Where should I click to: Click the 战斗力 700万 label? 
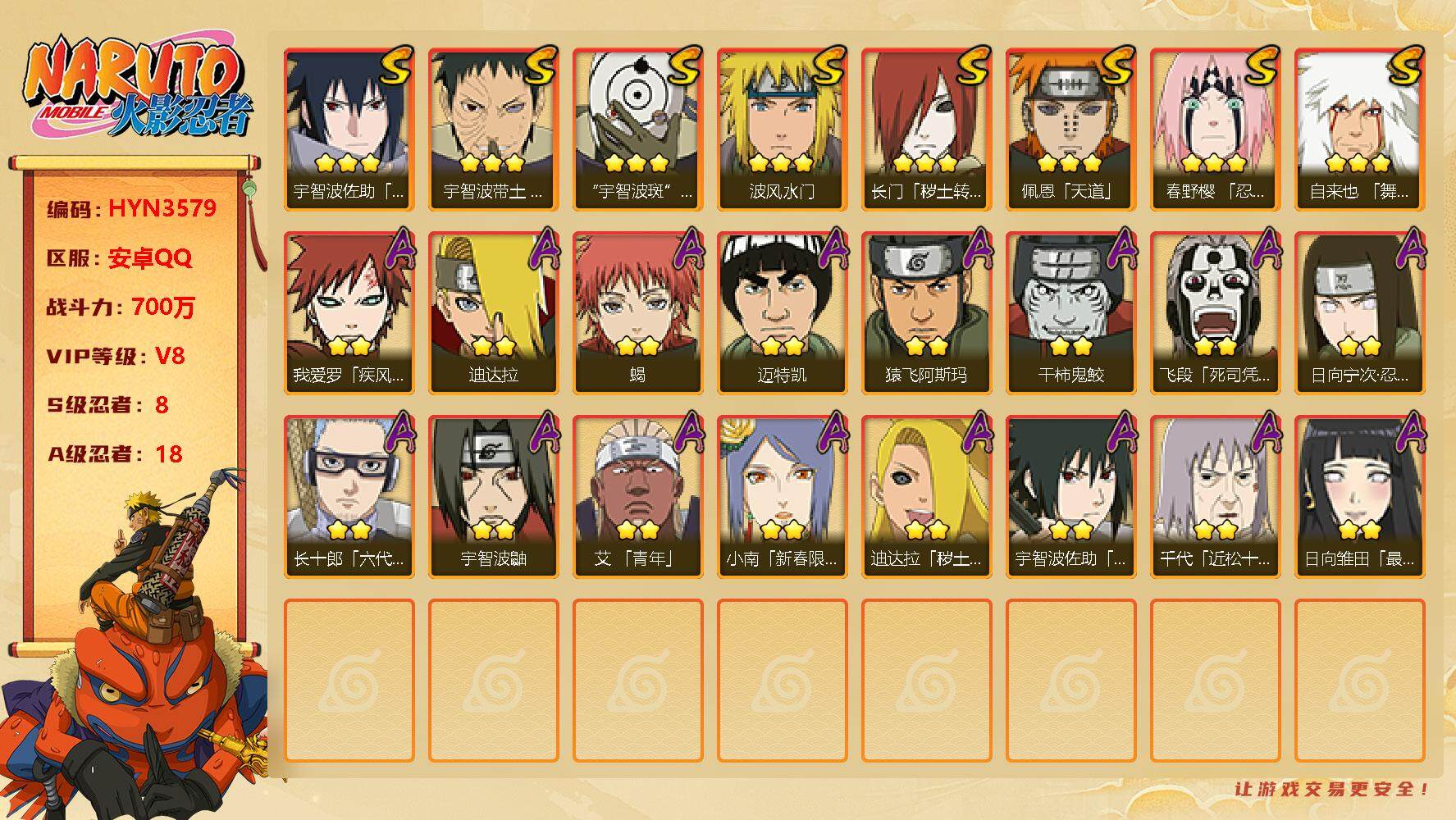[121, 307]
